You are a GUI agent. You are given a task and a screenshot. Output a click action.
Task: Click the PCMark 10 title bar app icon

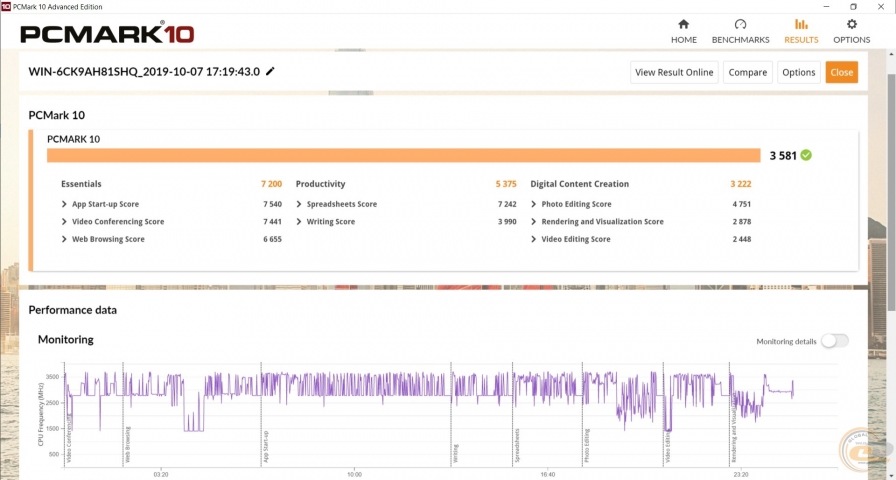click(6, 6)
